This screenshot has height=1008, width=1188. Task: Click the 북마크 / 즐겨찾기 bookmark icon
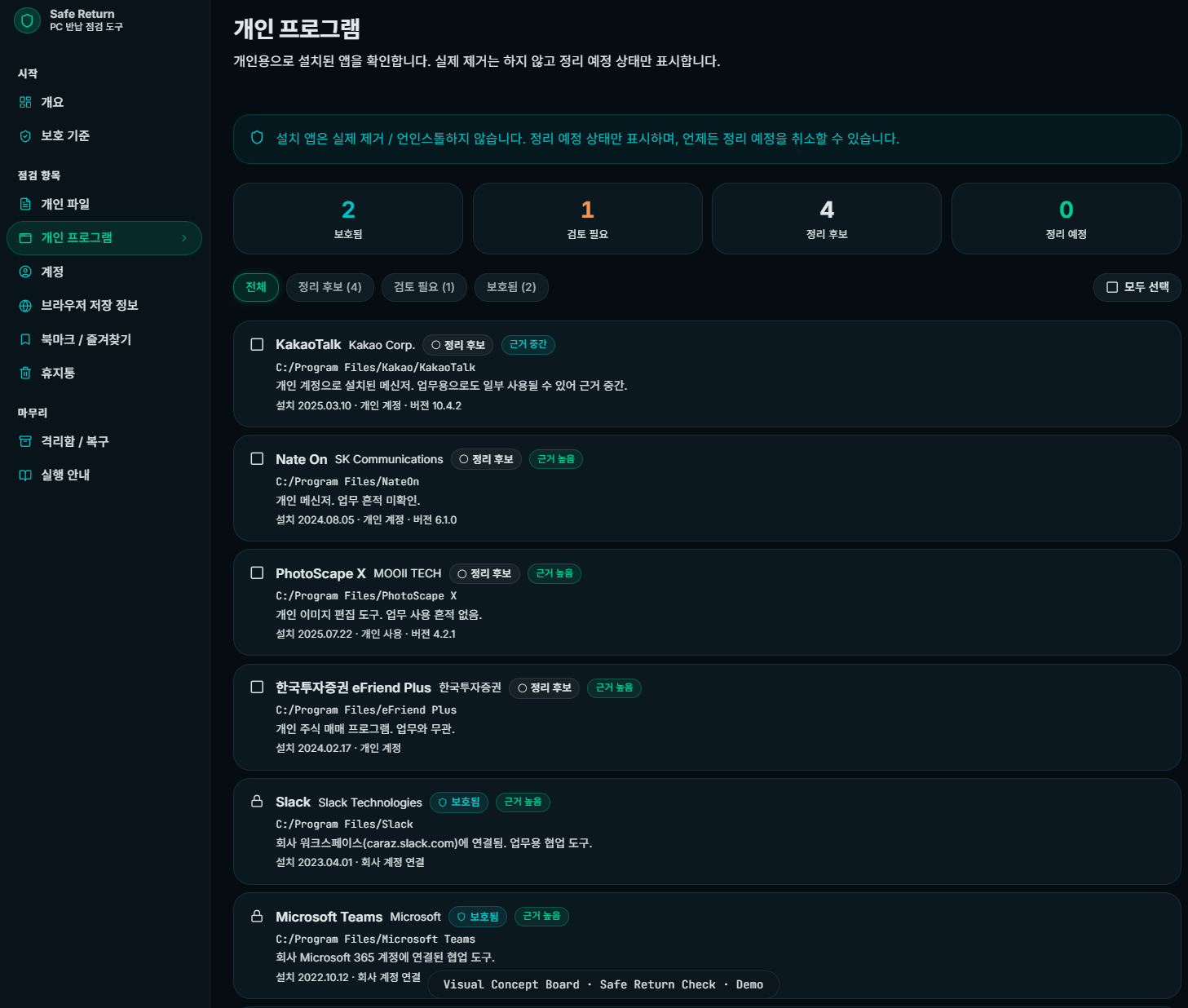click(25, 339)
